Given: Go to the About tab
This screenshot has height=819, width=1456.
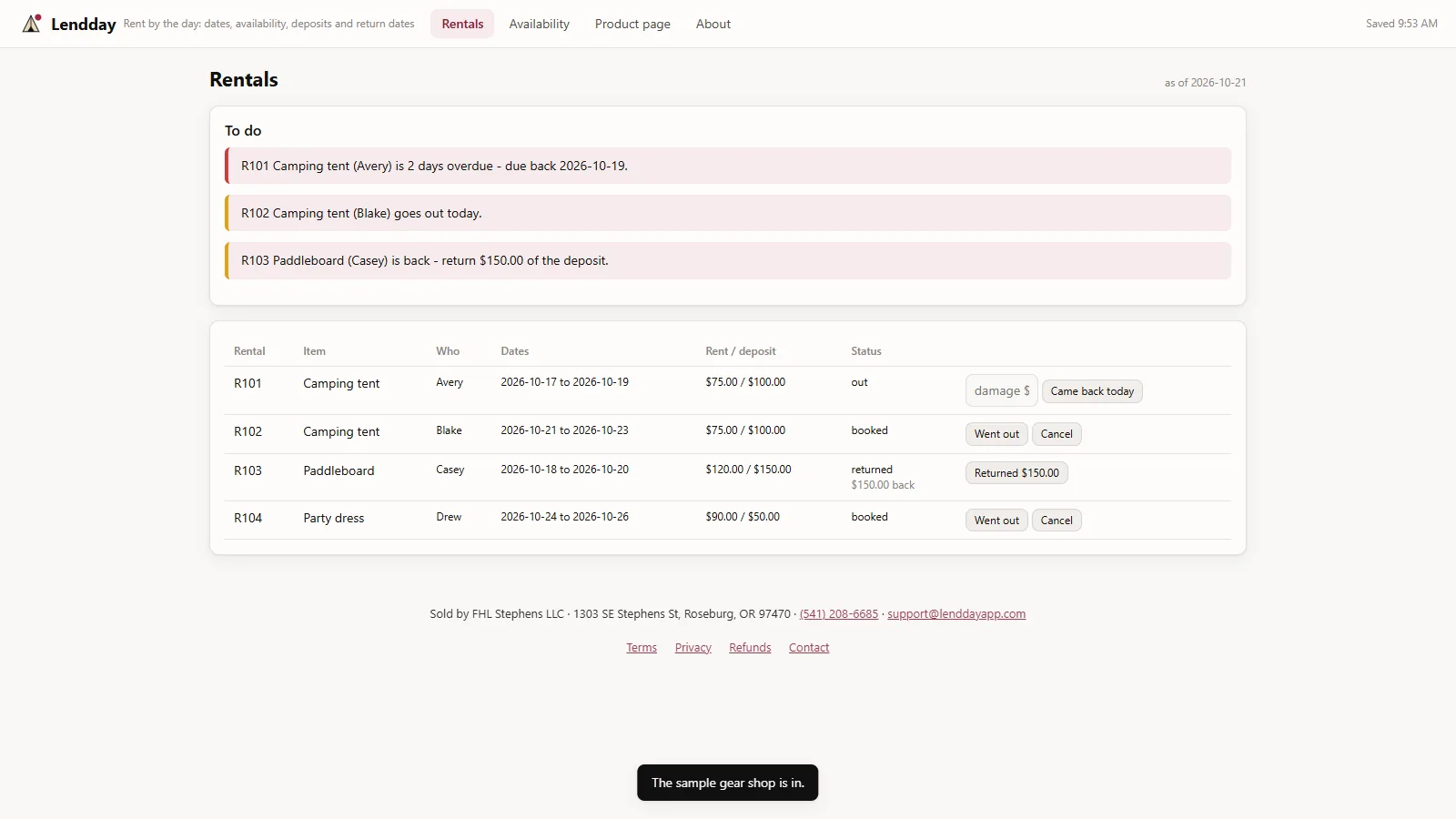Looking at the screenshot, I should [x=713, y=24].
